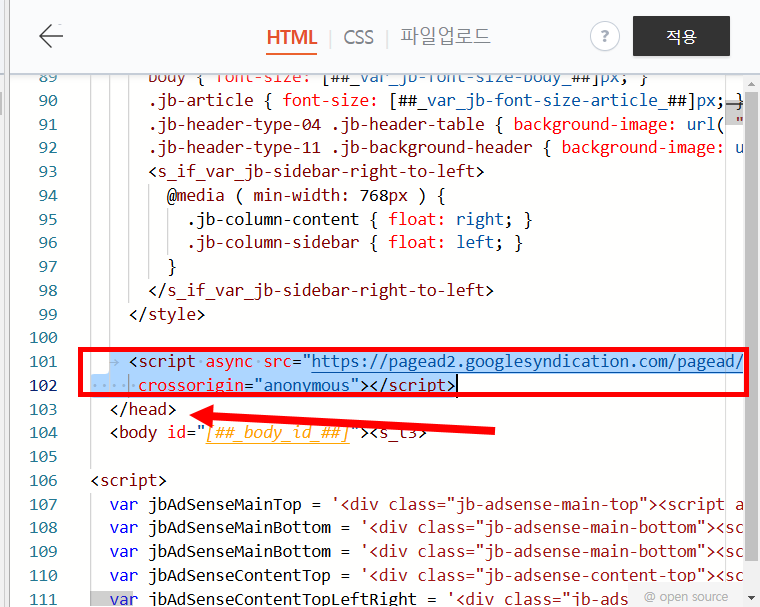Click the jbAdSenseContentTop variable name
The width and height of the screenshot is (760, 607).
tap(239, 575)
